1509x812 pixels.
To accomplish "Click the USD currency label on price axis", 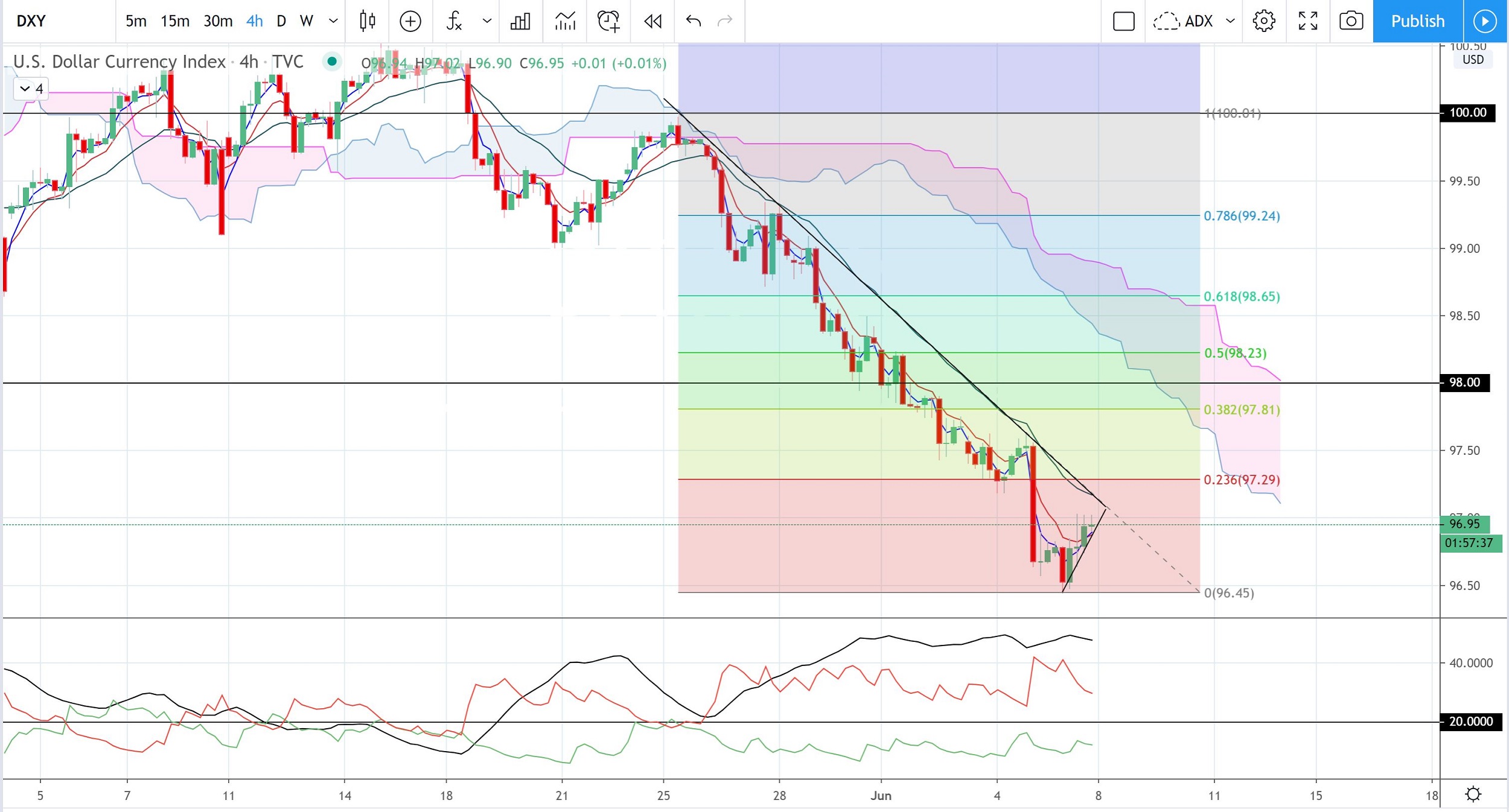I will pyautogui.click(x=1473, y=60).
